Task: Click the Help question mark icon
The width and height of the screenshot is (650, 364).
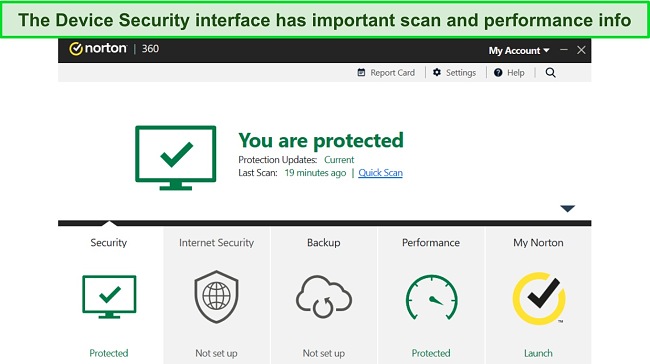Action: 498,73
